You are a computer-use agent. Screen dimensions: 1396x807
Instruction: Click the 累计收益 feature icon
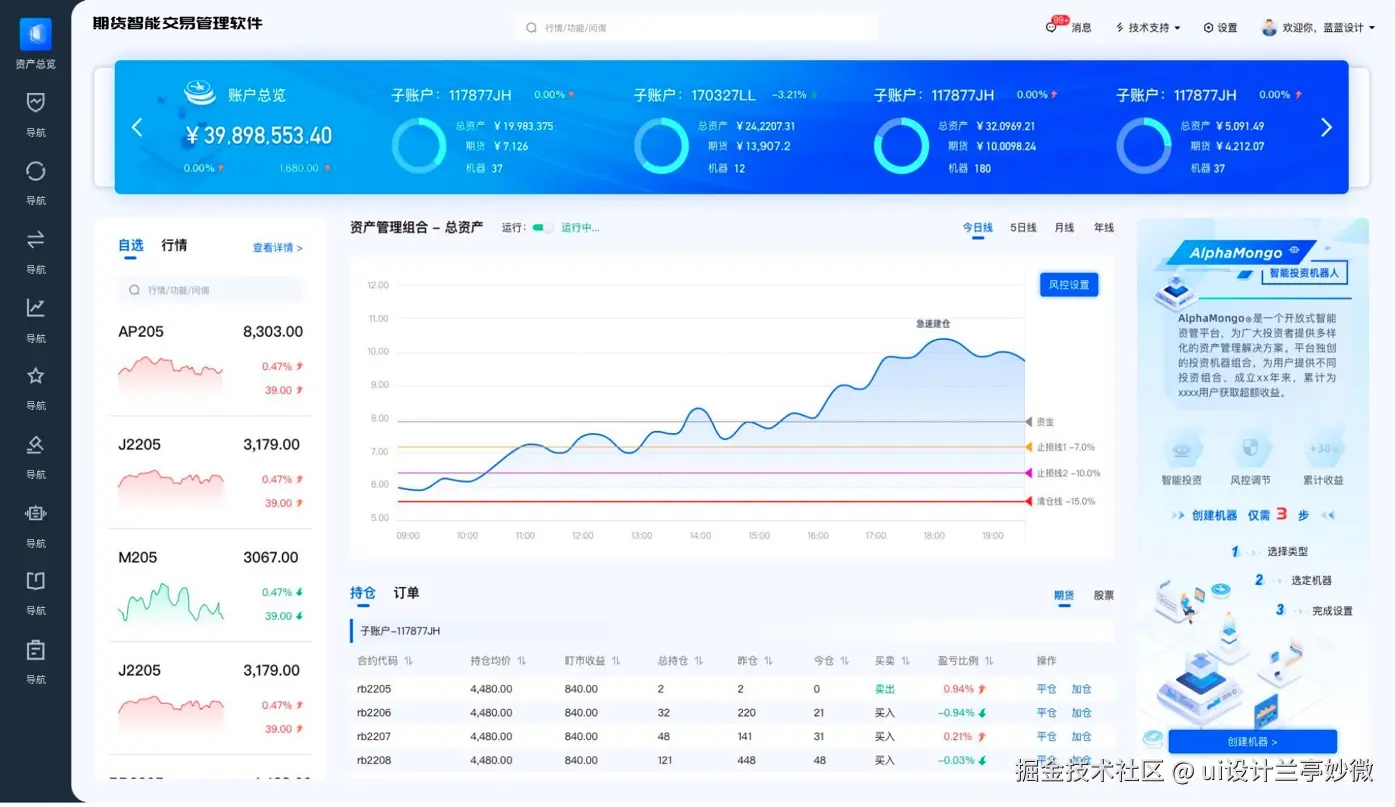click(x=1323, y=448)
